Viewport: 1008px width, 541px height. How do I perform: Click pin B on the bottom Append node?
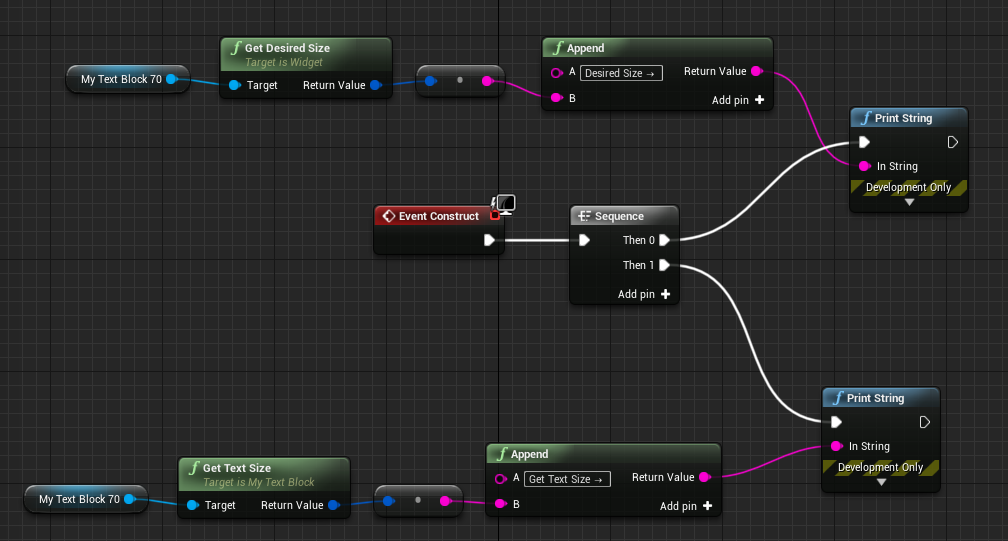click(x=501, y=504)
